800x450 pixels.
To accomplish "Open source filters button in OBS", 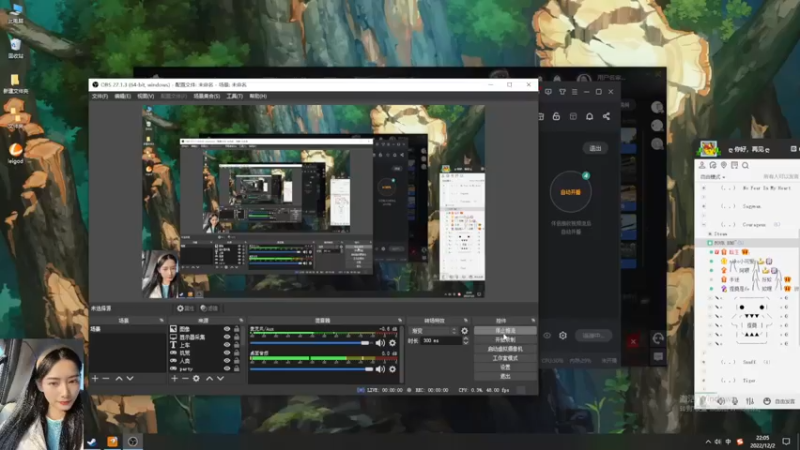I will click(x=209, y=308).
